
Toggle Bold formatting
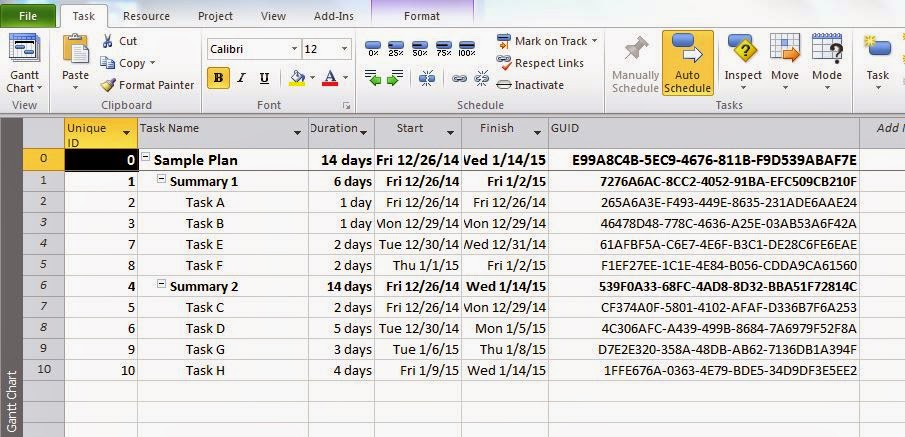coord(218,78)
